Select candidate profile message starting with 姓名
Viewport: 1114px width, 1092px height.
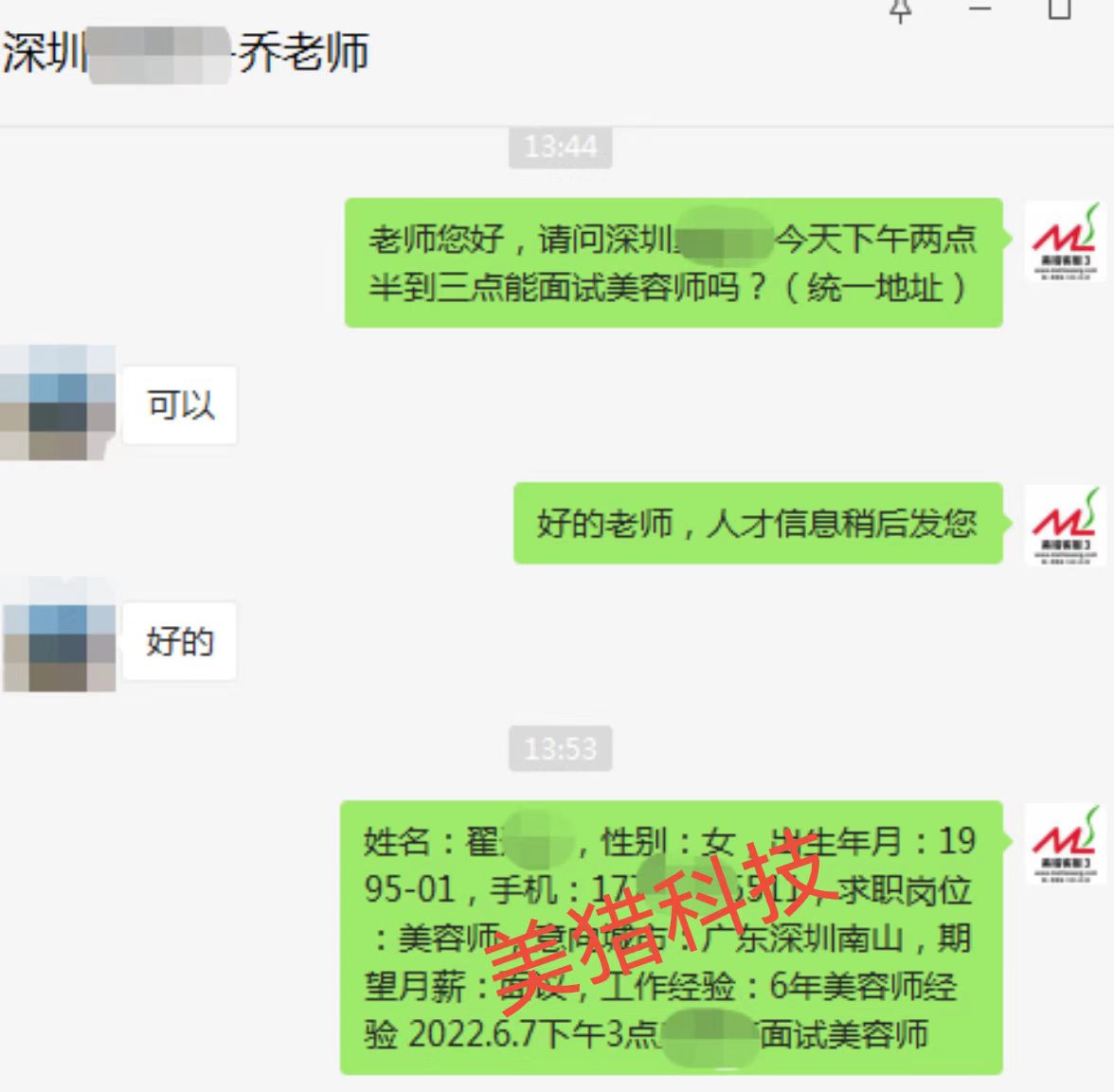[x=672, y=938]
